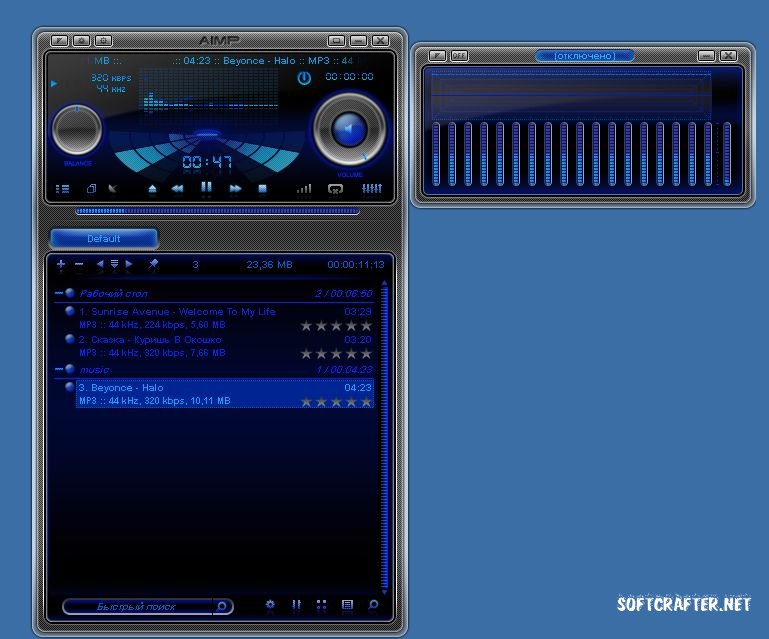
Task: Toggle the playlist list-icon button in the player
Action: (x=62, y=189)
